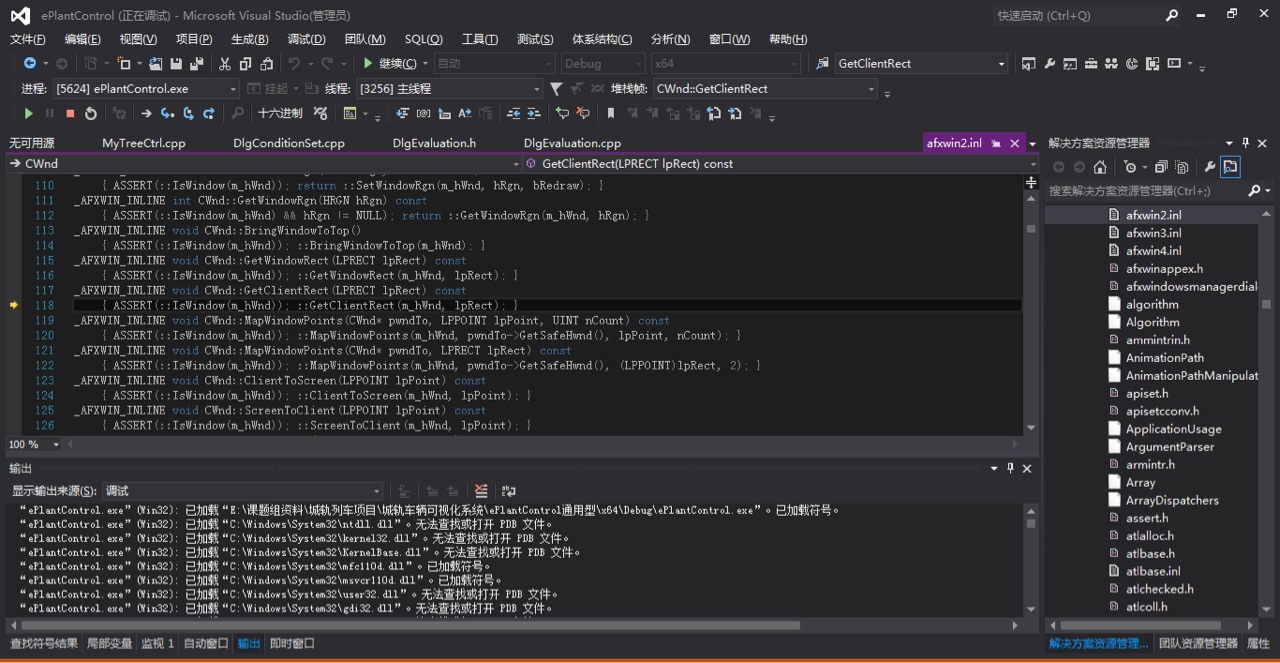
Task: Click the toolbox icon in the top-right toolbar
Action: (1091, 64)
